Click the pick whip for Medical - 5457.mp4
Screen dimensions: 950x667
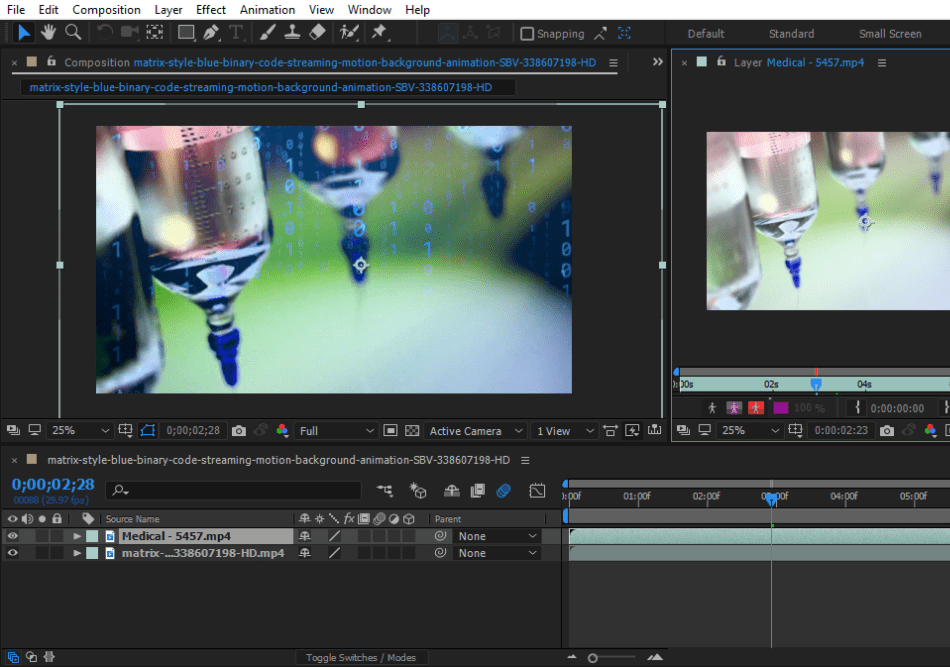click(440, 536)
